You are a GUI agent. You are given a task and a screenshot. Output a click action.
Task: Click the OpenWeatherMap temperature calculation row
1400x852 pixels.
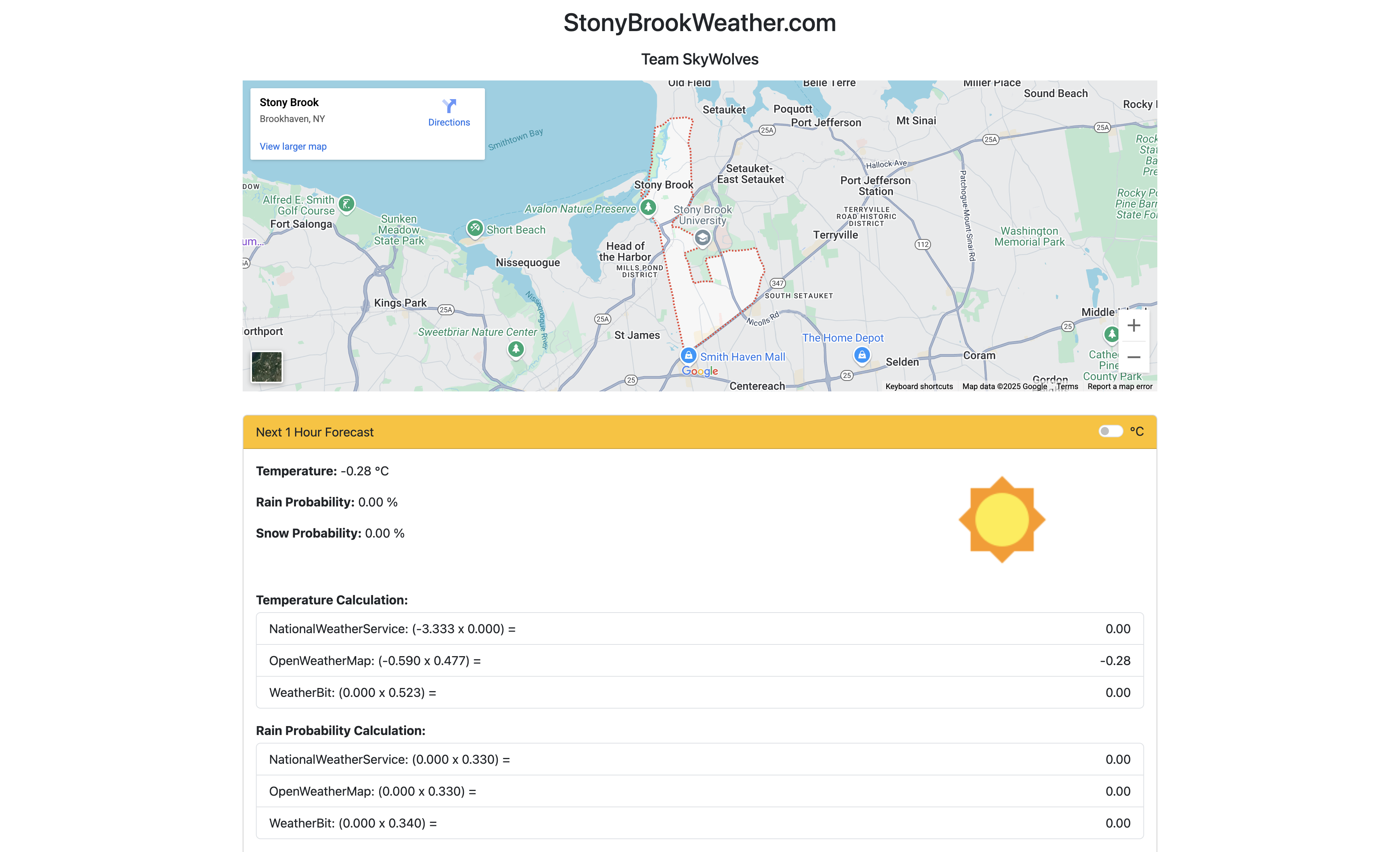(700, 661)
